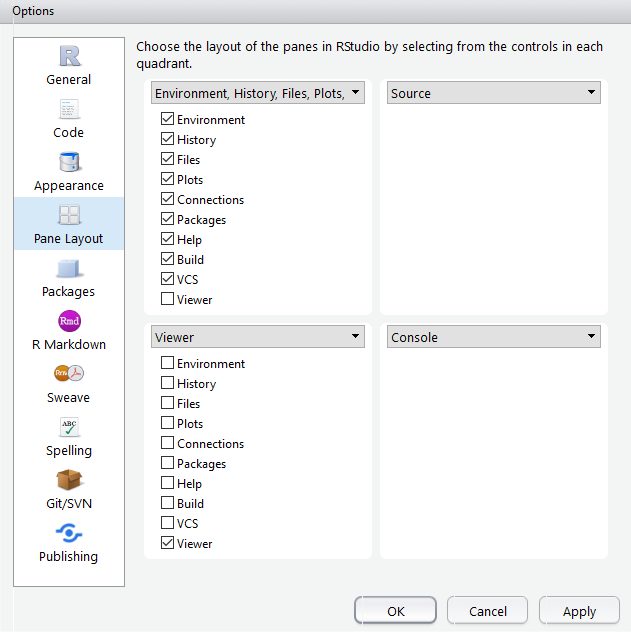Viewport: 631px width, 632px height.
Task: Select the Code section icon
Action: 69,109
